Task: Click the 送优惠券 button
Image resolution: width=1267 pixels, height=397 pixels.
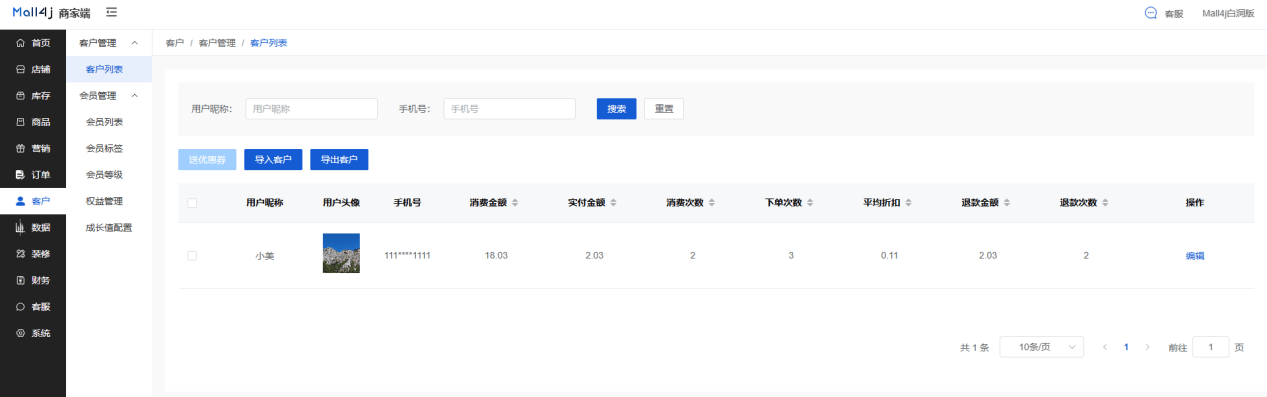Action: point(207,159)
